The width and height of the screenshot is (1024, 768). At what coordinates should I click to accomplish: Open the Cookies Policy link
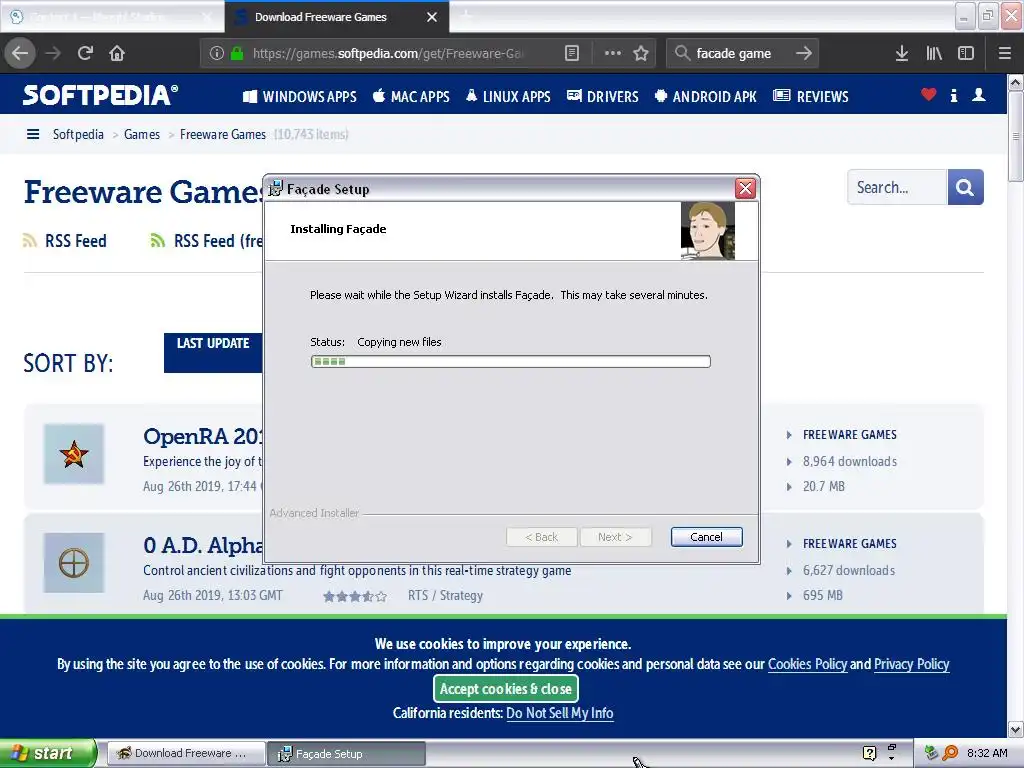(x=807, y=664)
